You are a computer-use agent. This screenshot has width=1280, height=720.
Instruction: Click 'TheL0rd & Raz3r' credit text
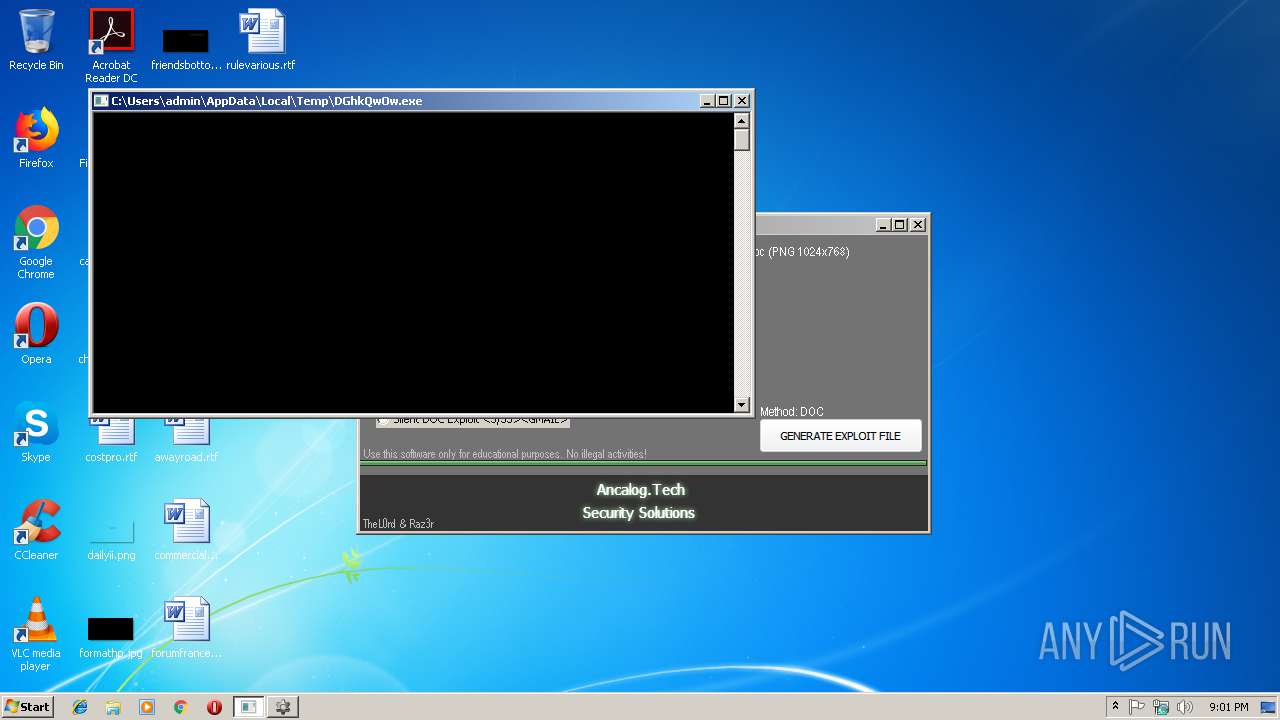(x=398, y=524)
